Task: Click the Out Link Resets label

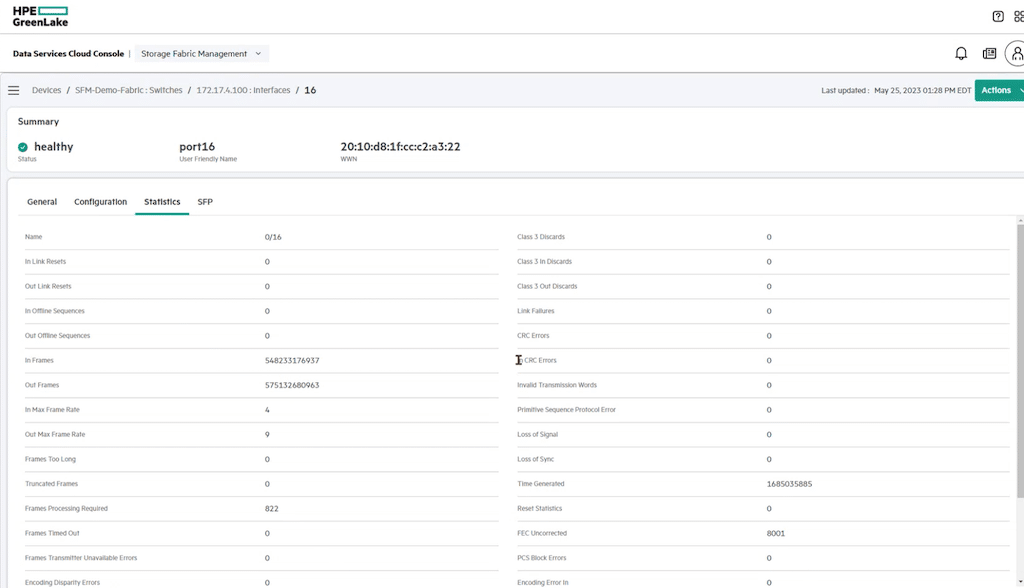Action: click(48, 286)
